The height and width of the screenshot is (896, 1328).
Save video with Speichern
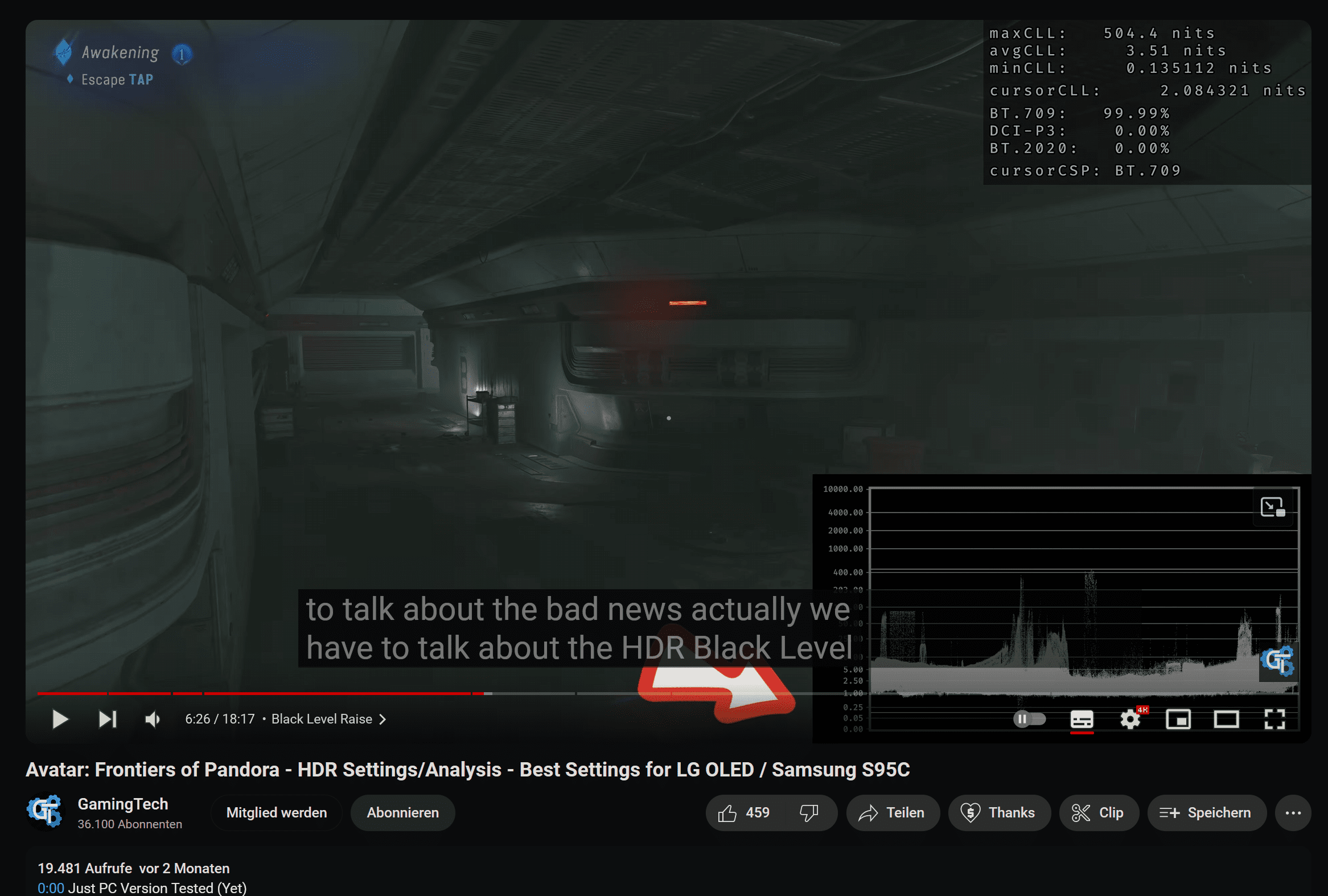coord(1207,812)
